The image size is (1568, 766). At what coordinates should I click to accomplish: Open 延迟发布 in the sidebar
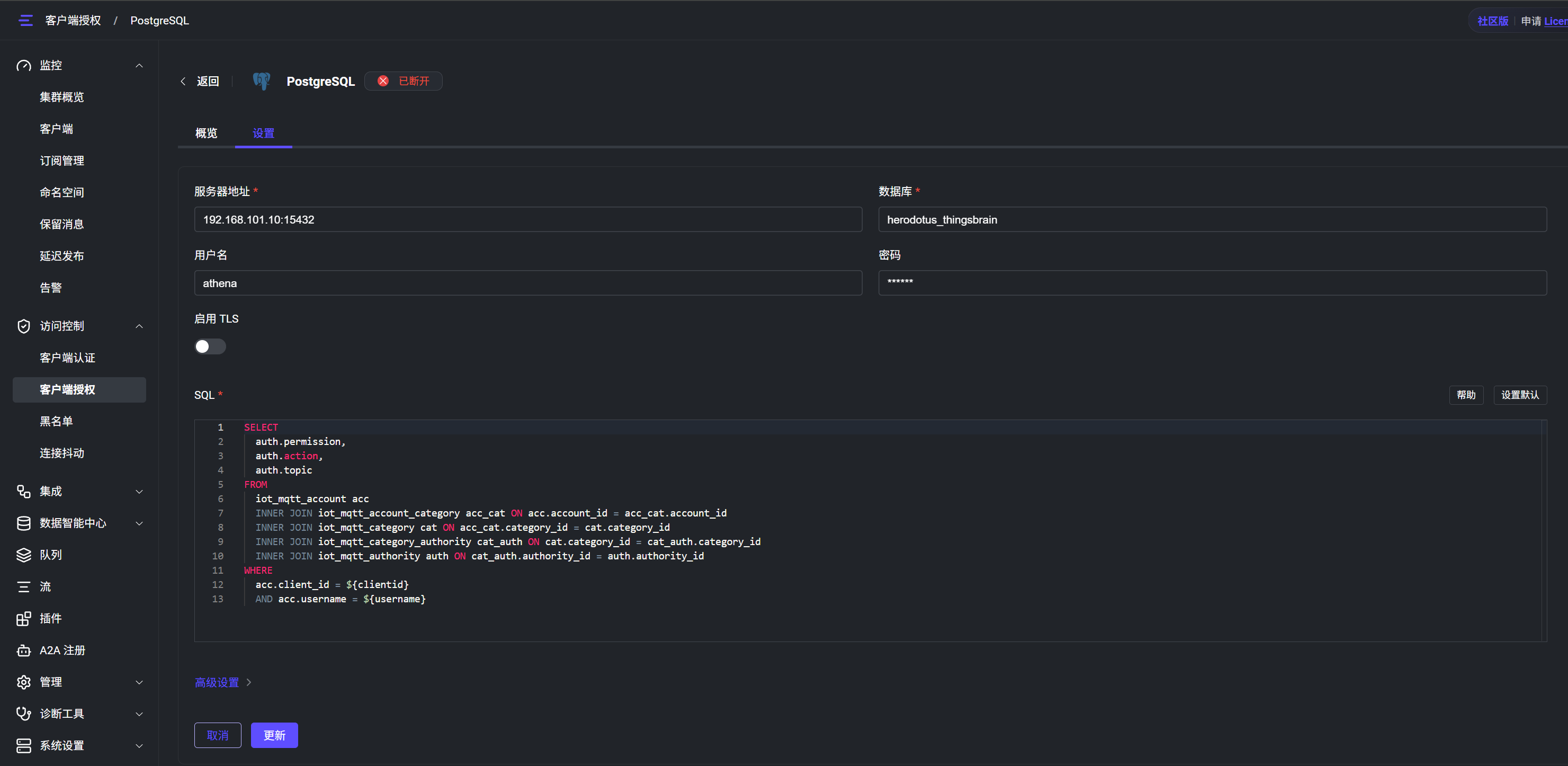pos(62,256)
